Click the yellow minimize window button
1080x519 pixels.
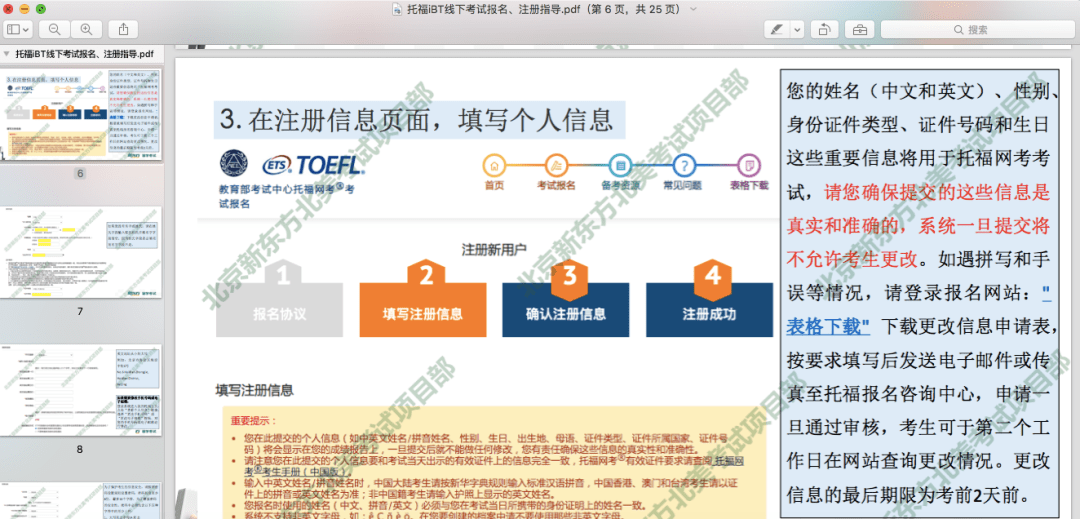[x=24, y=9]
